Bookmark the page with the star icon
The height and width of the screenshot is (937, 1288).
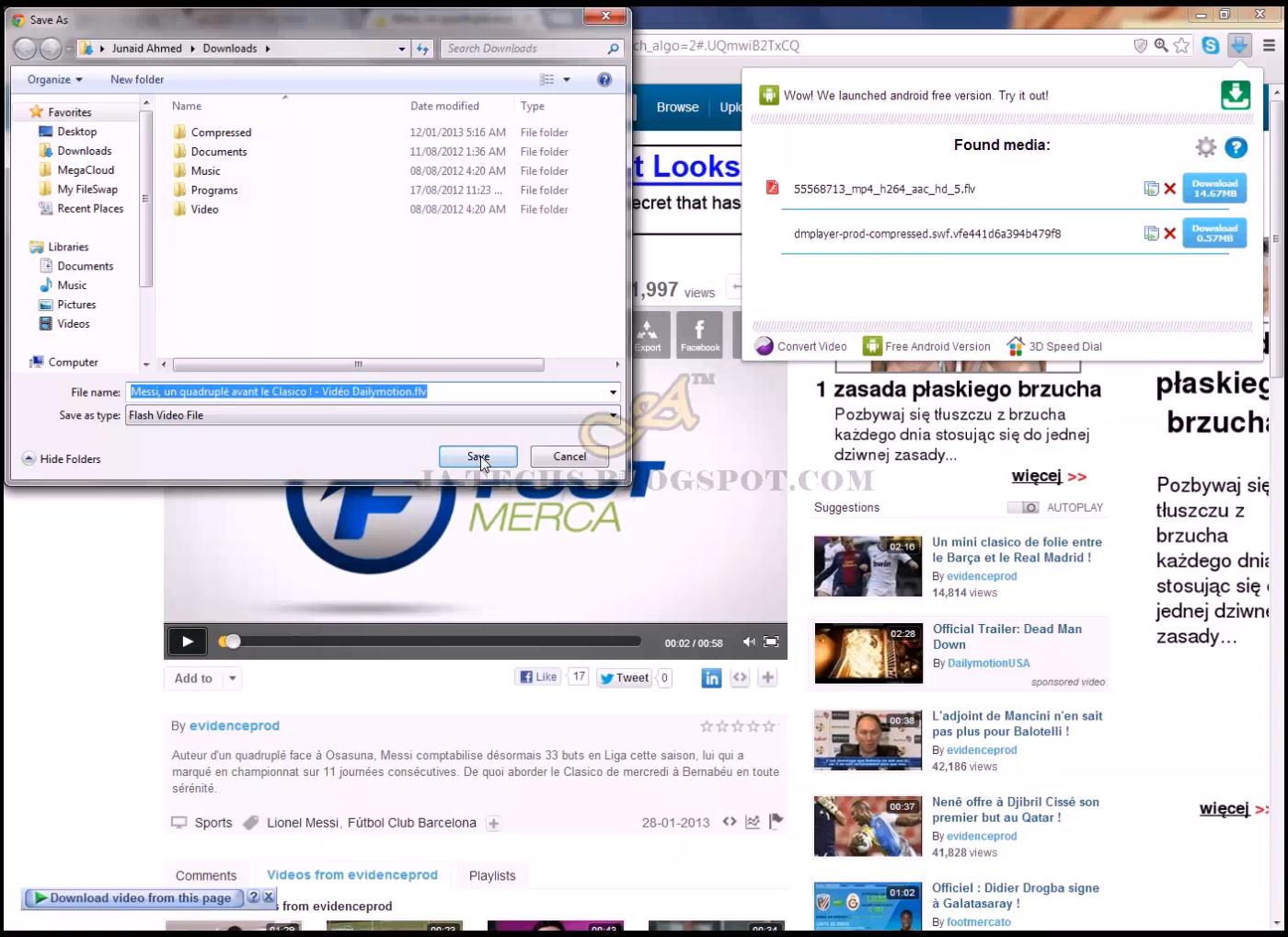1180,44
